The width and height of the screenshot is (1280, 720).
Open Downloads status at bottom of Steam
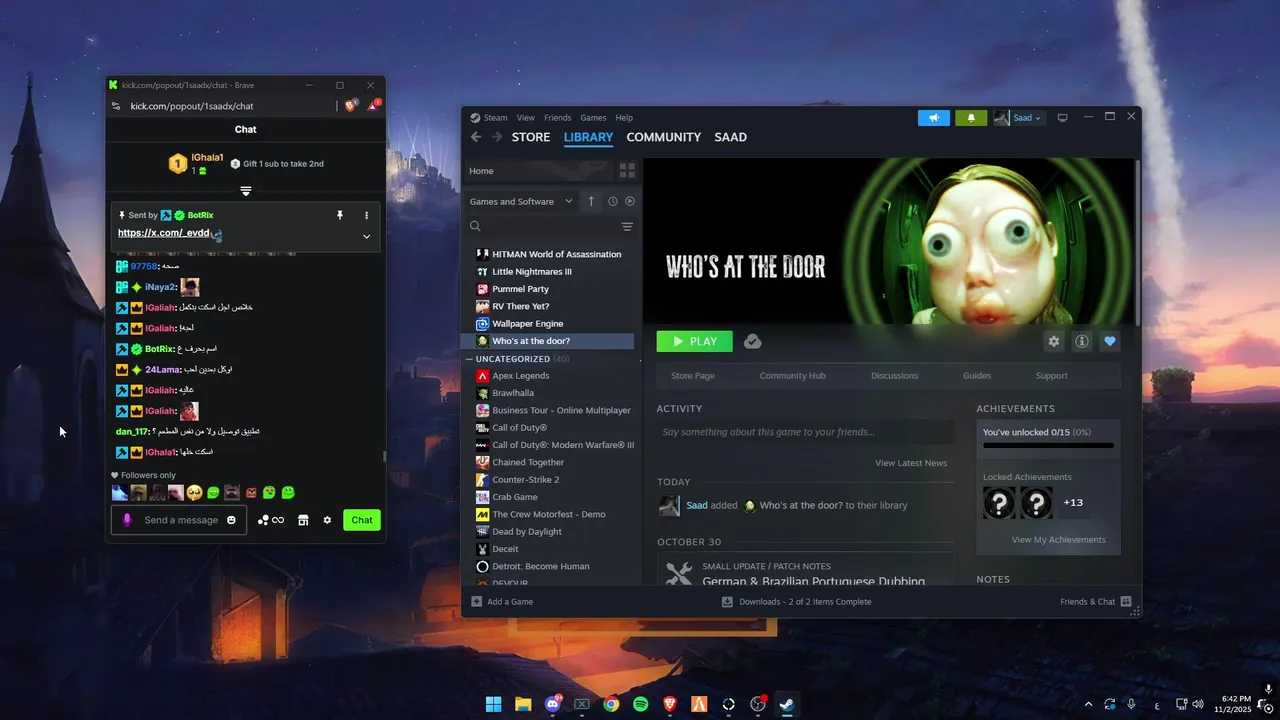(797, 602)
